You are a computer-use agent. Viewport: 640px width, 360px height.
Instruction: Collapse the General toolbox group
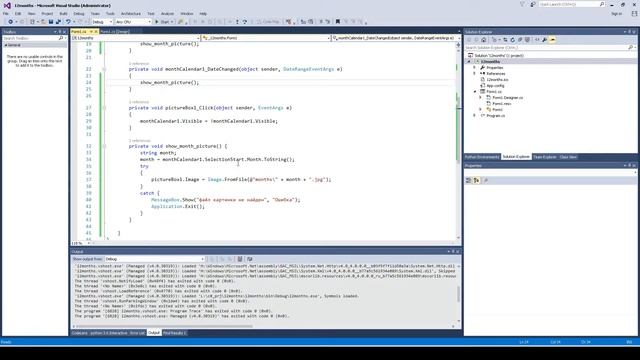tap(6, 45)
